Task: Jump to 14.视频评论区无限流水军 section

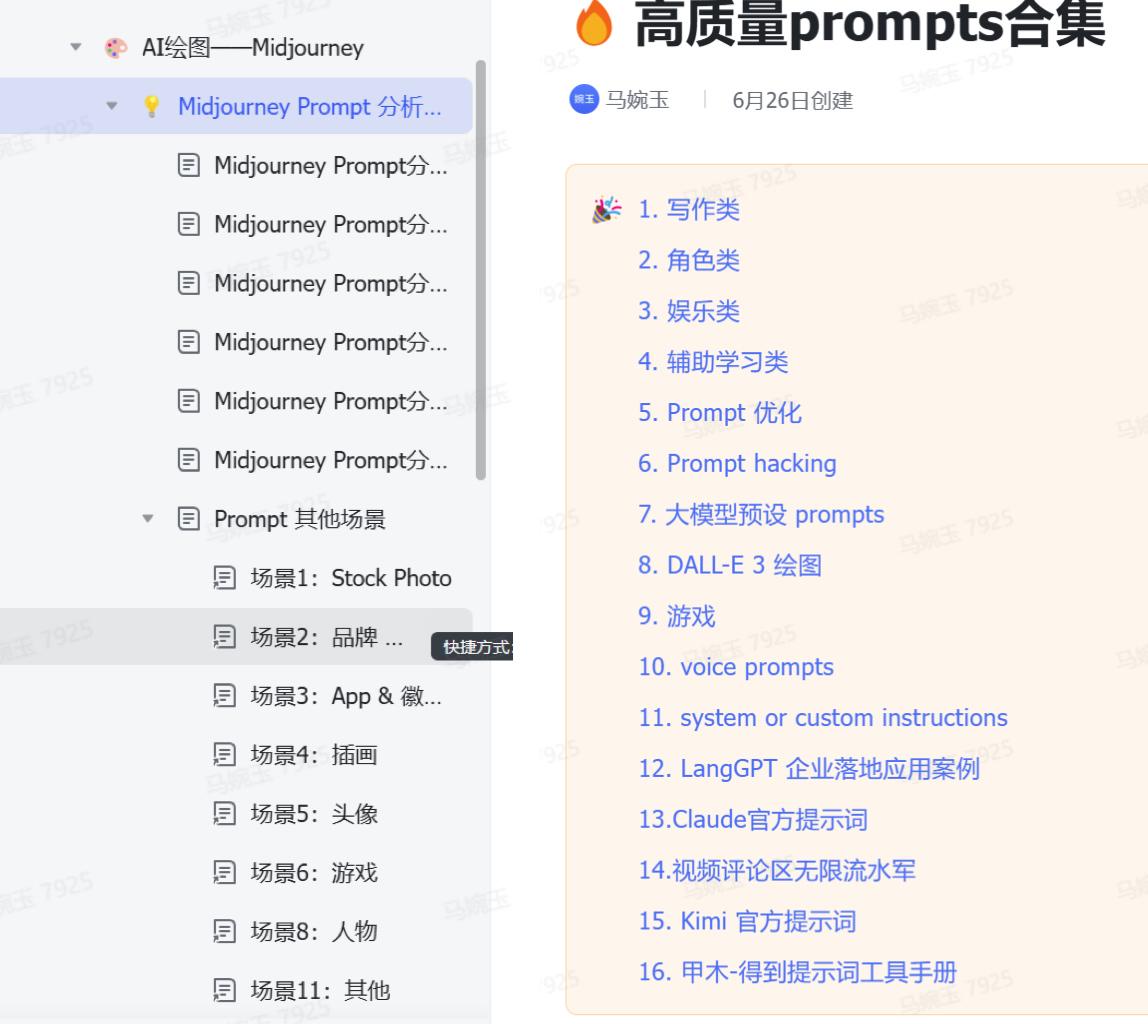Action: pos(777,870)
